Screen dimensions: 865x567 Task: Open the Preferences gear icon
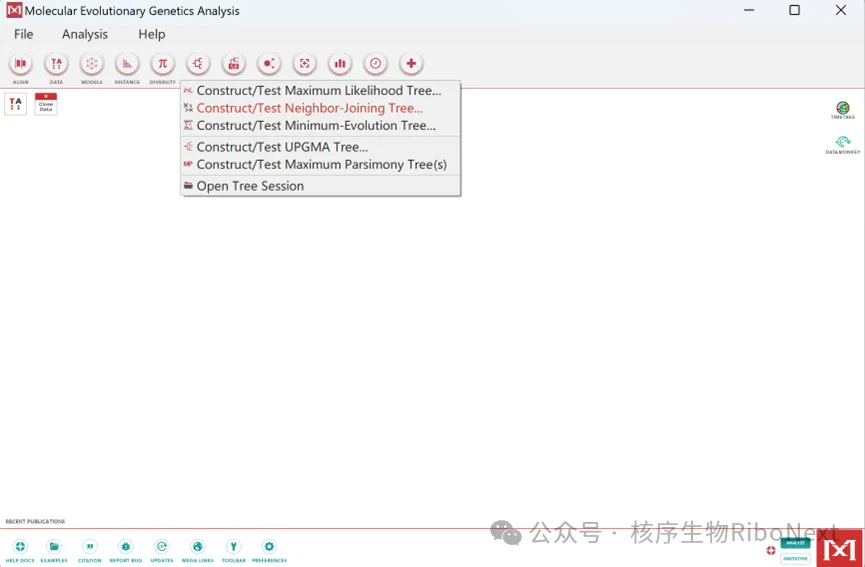[269, 550]
